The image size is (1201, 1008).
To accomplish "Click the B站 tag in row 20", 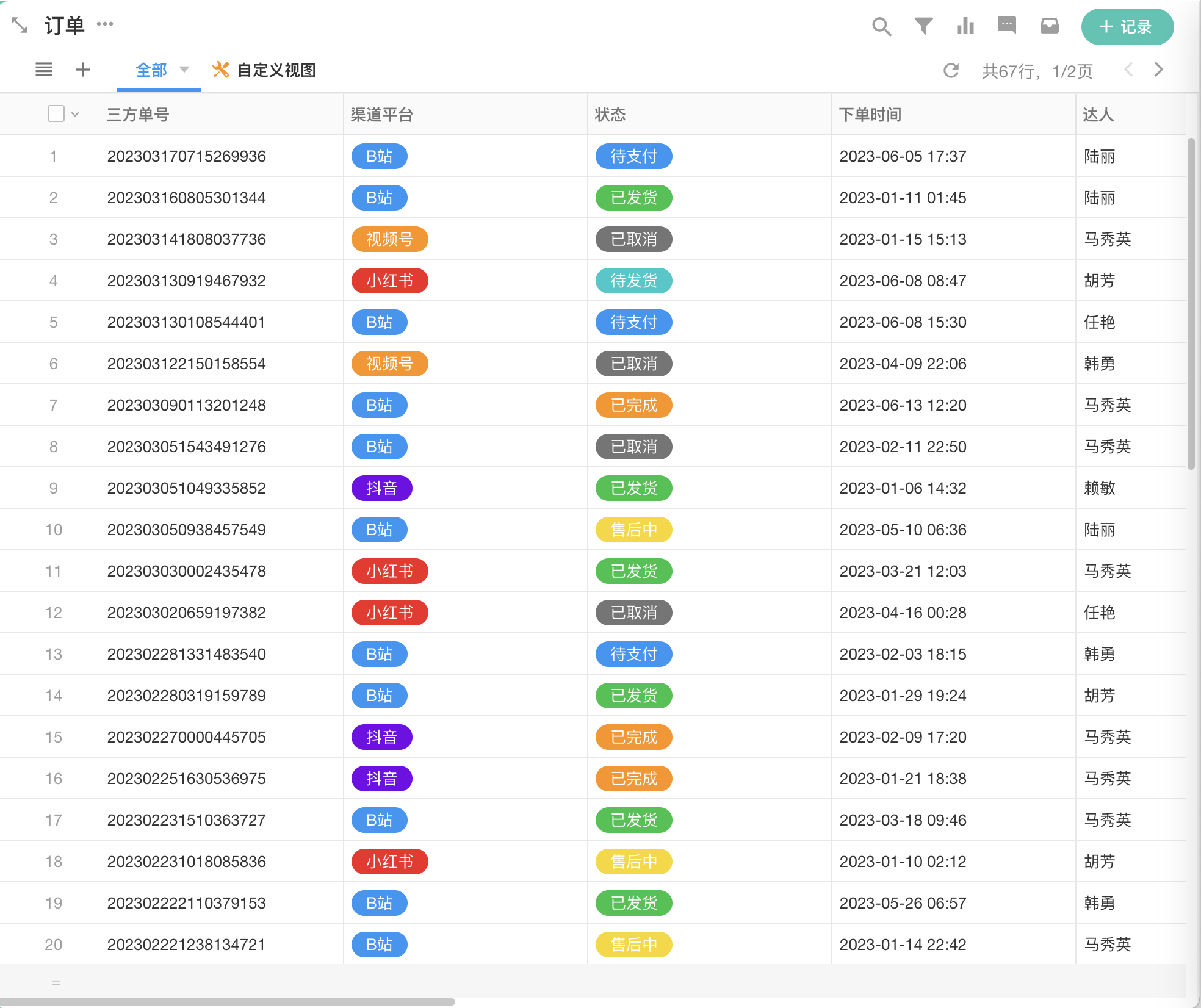I will [x=380, y=945].
